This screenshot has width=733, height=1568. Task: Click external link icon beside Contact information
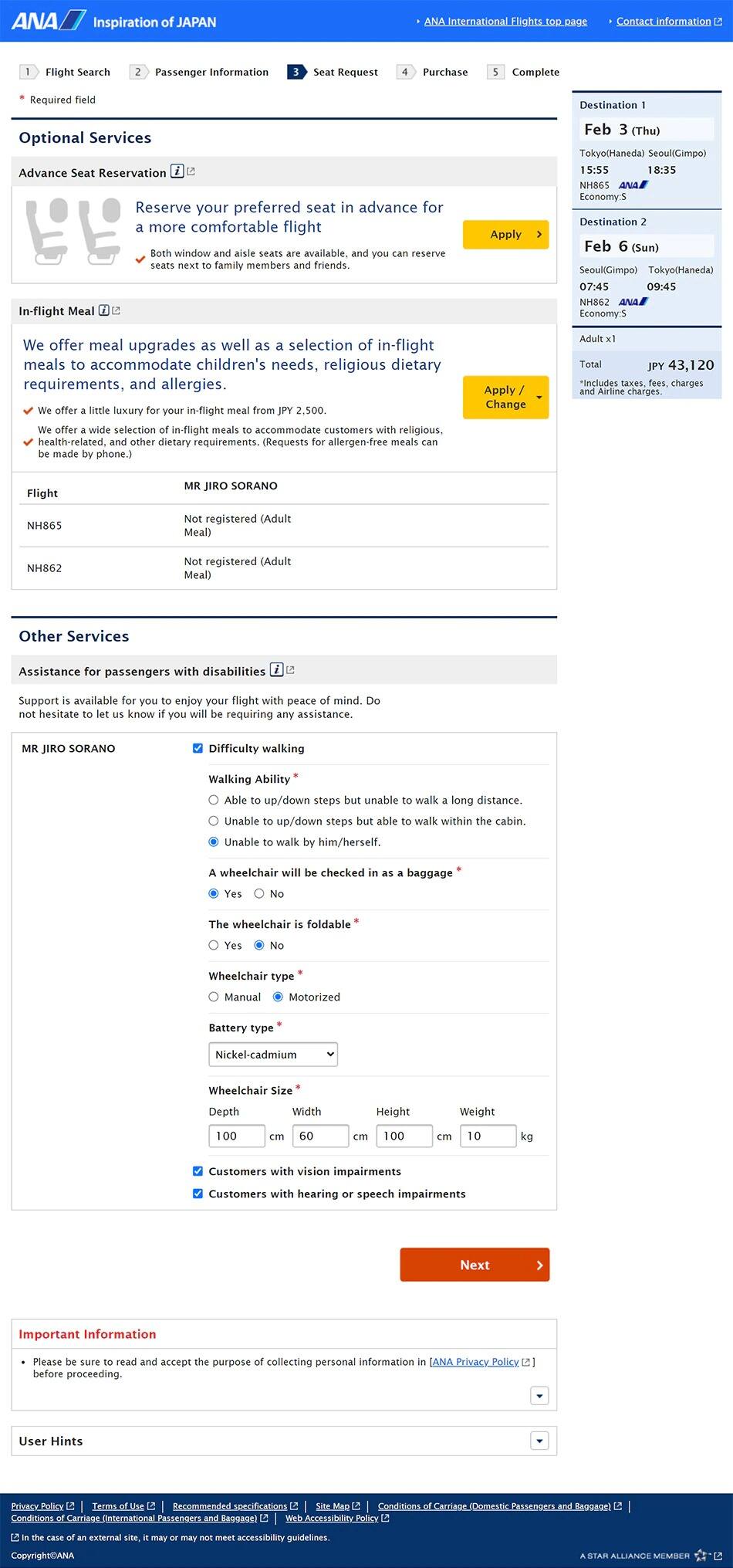(718, 22)
